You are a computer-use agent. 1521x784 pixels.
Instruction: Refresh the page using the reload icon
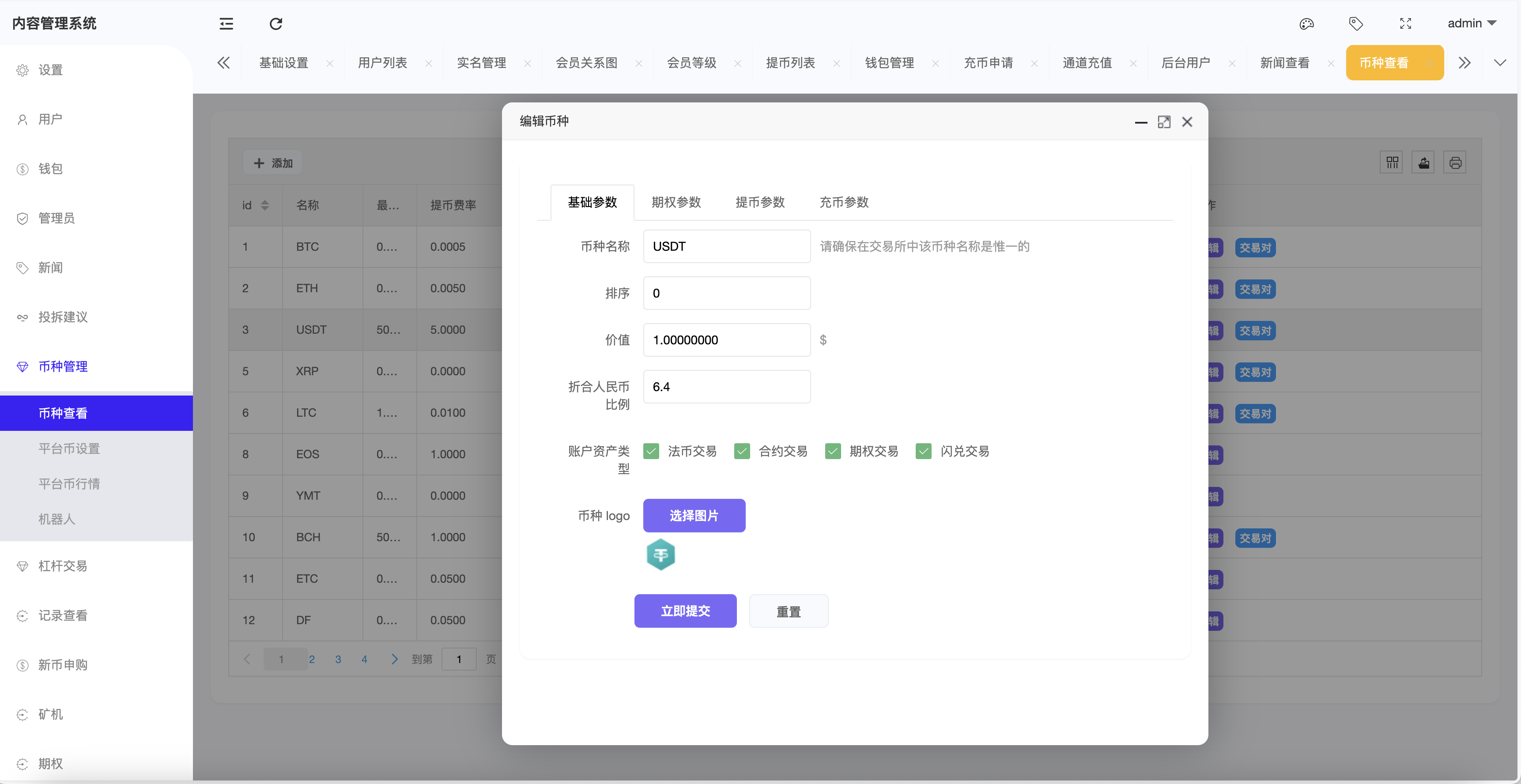[x=275, y=23]
